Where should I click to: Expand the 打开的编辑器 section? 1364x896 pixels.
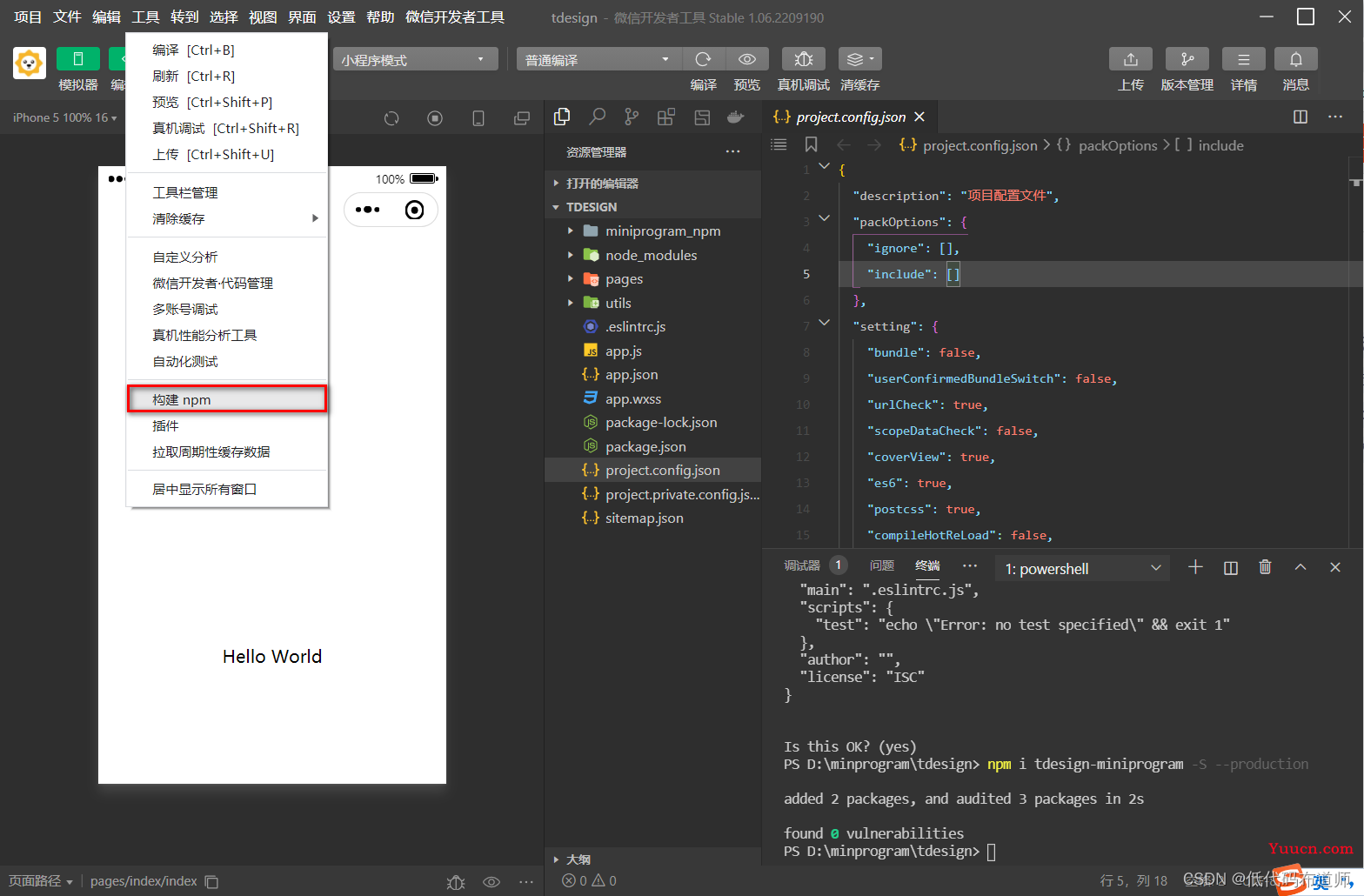pyautogui.click(x=602, y=184)
